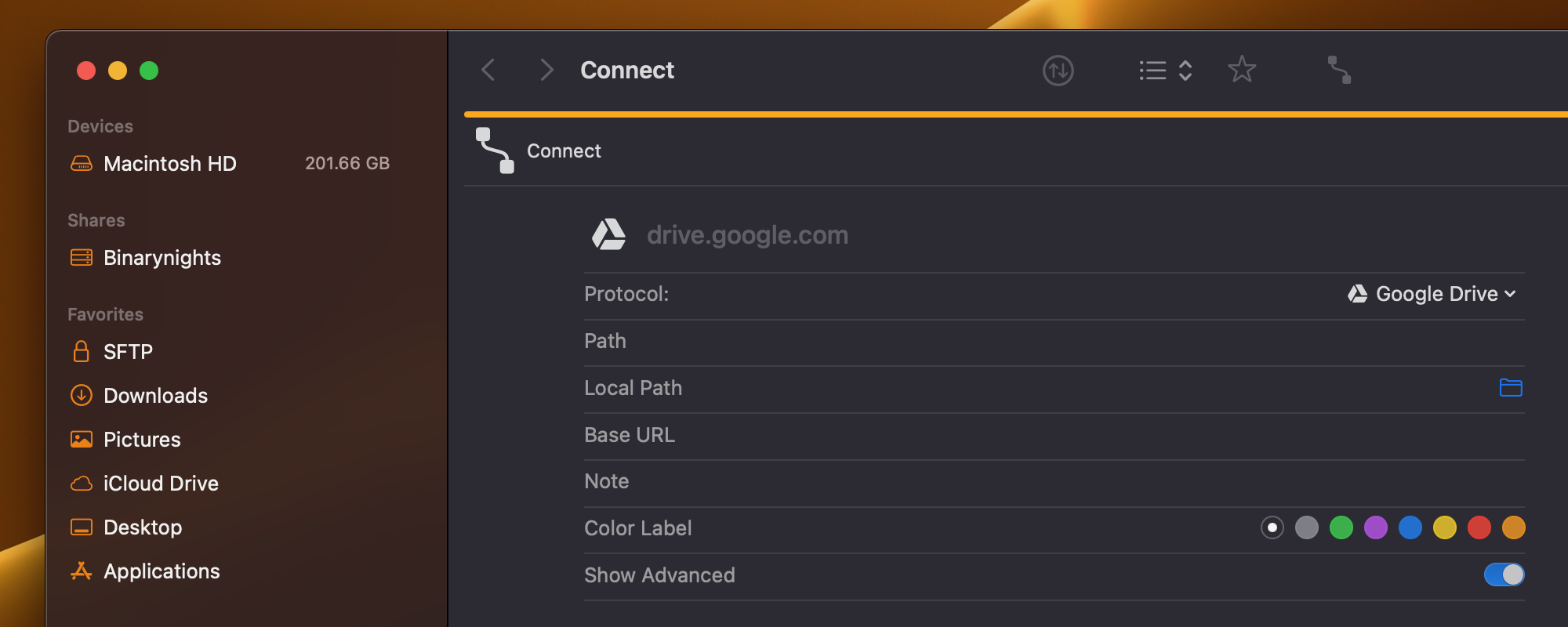Click the Google Drive logo icon
This screenshot has width=1568, height=627.
(608, 234)
